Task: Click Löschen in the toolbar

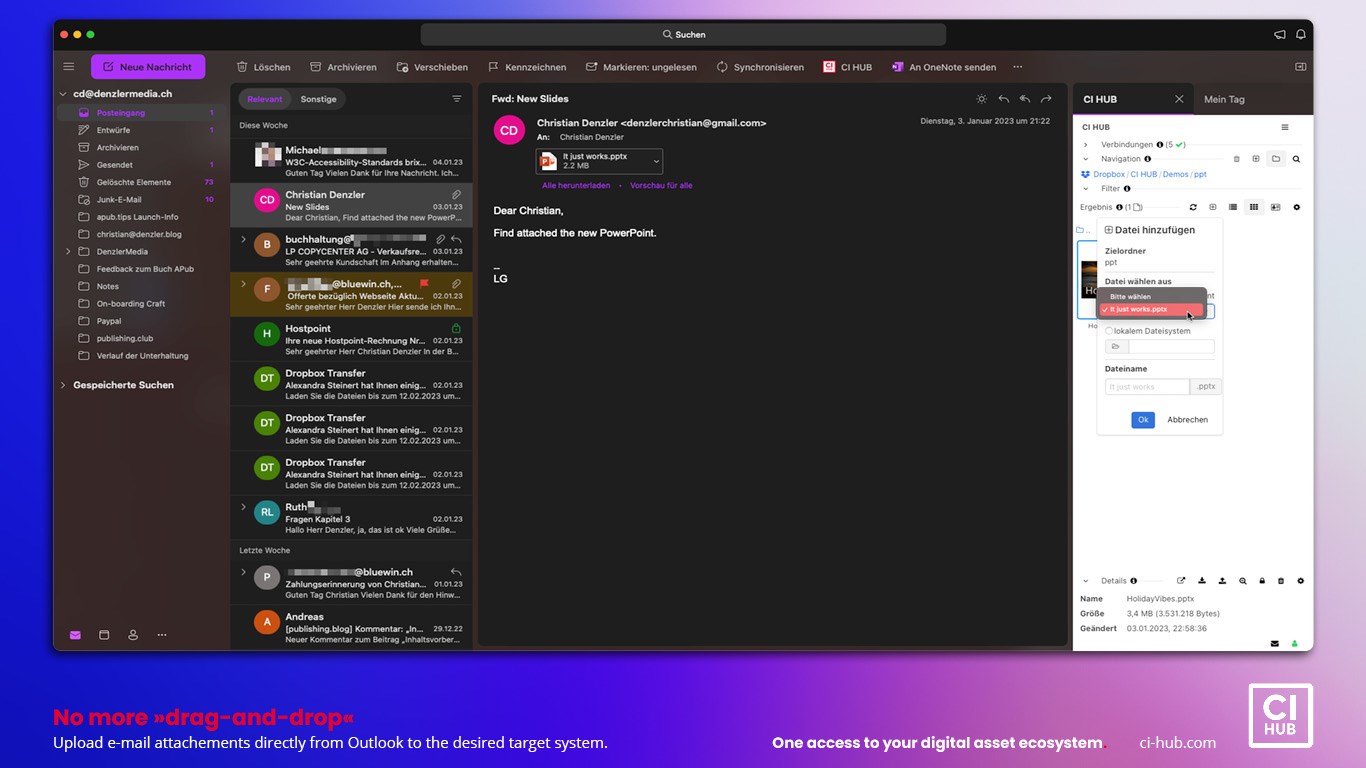Action: tap(263, 67)
